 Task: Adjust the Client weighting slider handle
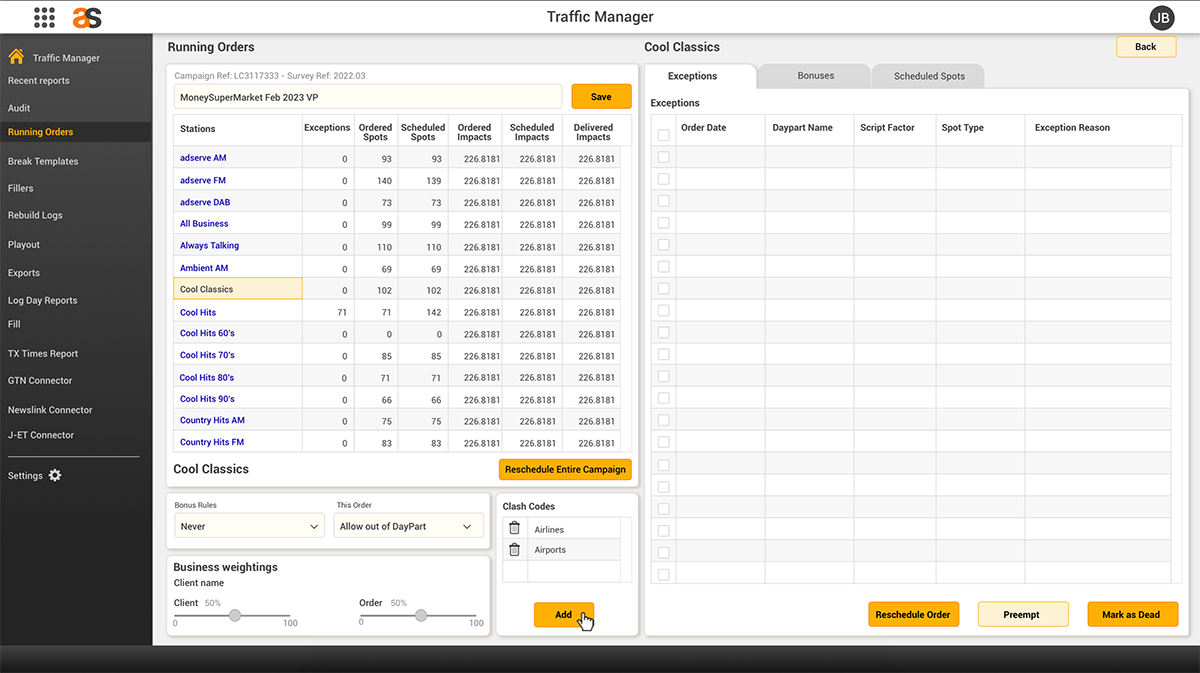pyautogui.click(x=235, y=615)
